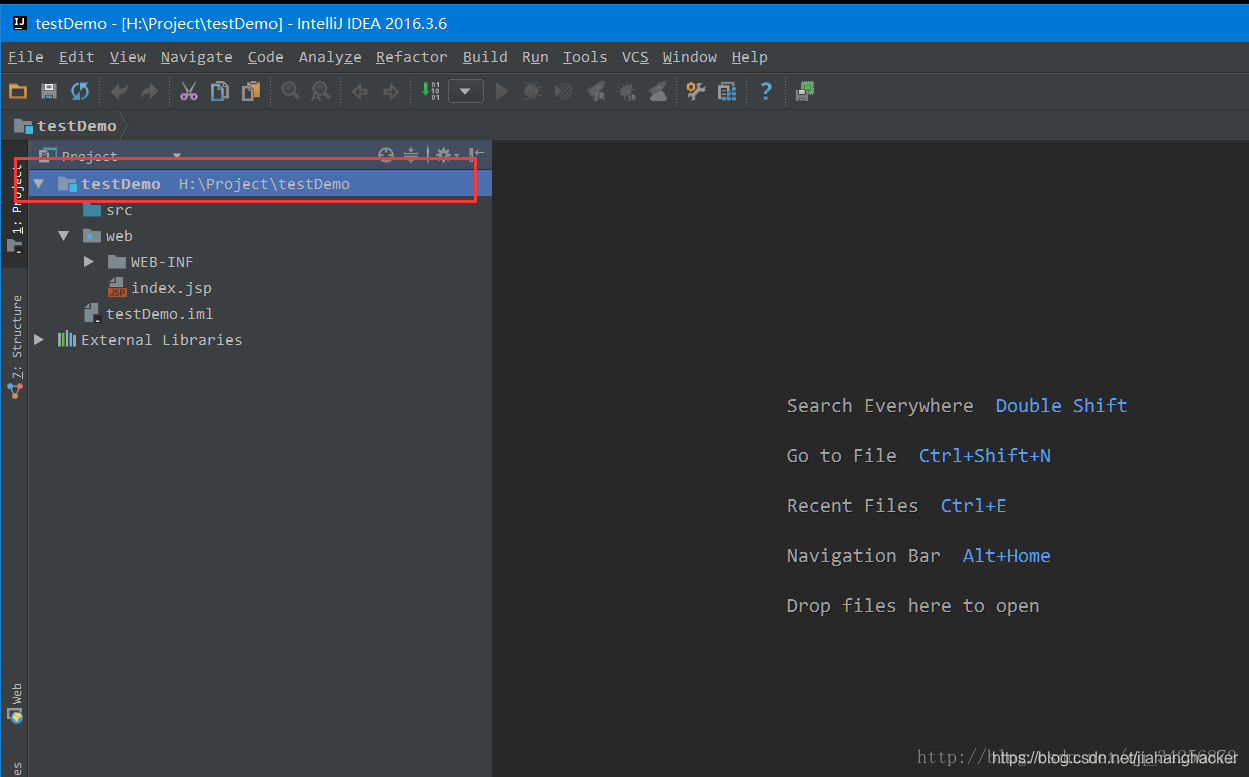The height and width of the screenshot is (777, 1249).
Task: Click the Synchronize refresh icon
Action: point(80,91)
